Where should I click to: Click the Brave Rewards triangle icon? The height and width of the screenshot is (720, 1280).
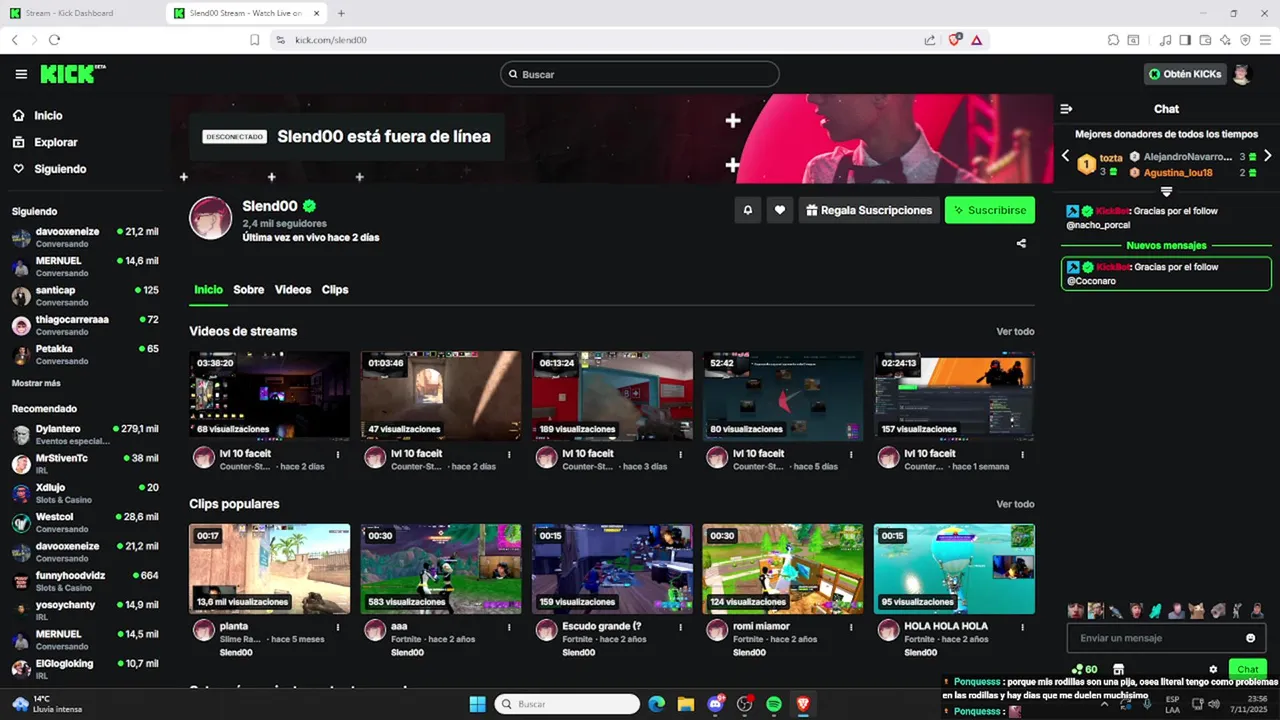pyautogui.click(x=977, y=40)
